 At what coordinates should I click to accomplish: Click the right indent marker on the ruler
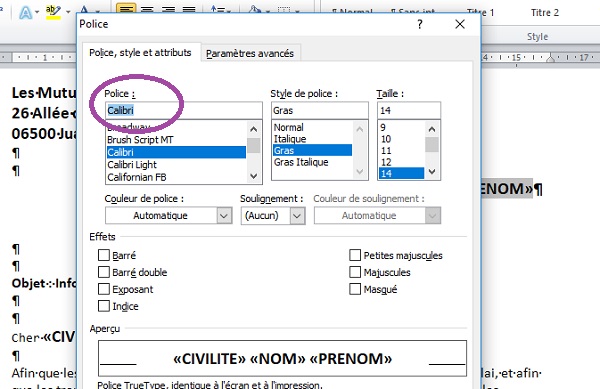click(551, 59)
